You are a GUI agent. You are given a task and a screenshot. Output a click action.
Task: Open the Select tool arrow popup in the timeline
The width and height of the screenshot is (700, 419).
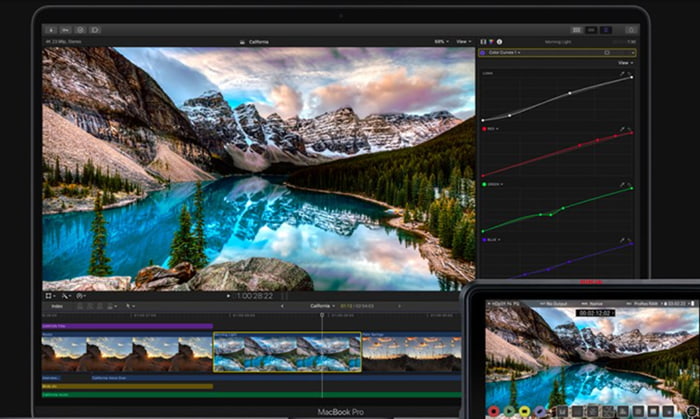point(130,306)
